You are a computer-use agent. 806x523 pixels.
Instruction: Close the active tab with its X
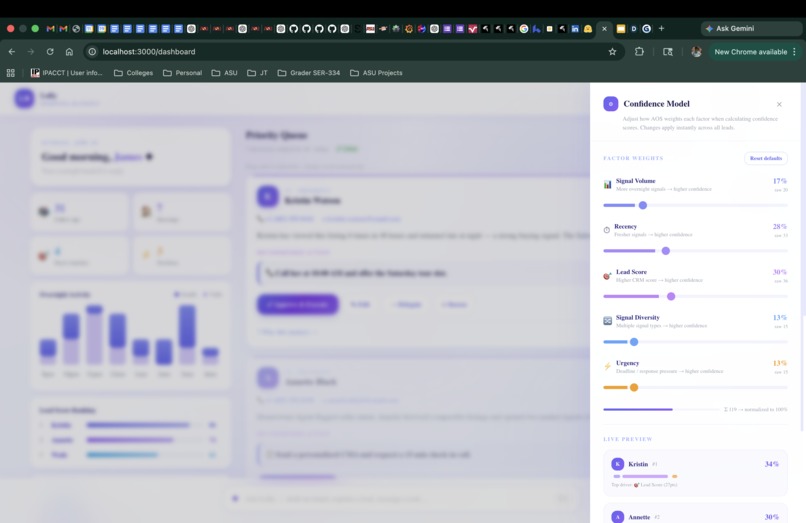[604, 29]
